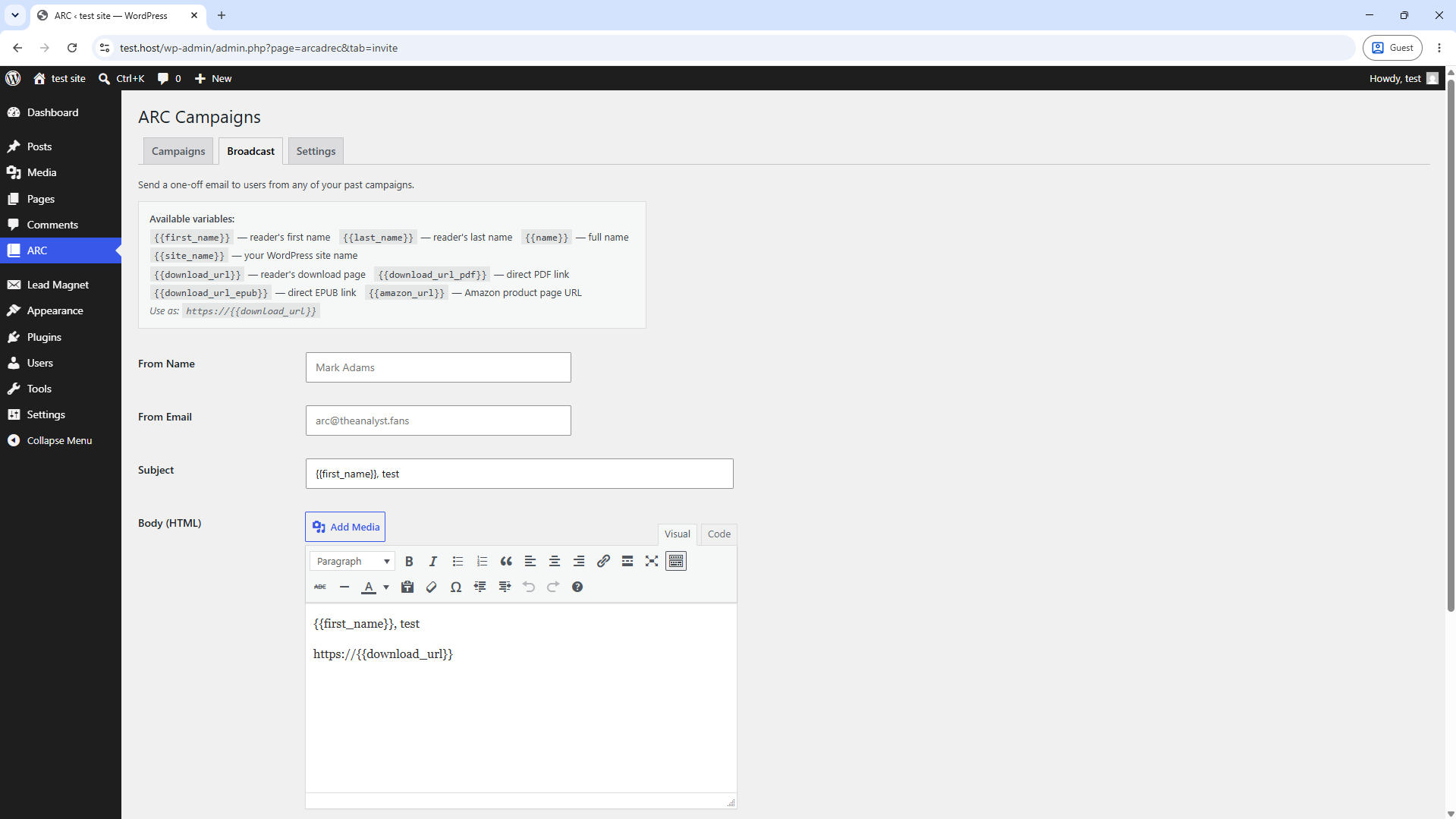
Task: Switch editor to Code tab
Action: pos(719,534)
